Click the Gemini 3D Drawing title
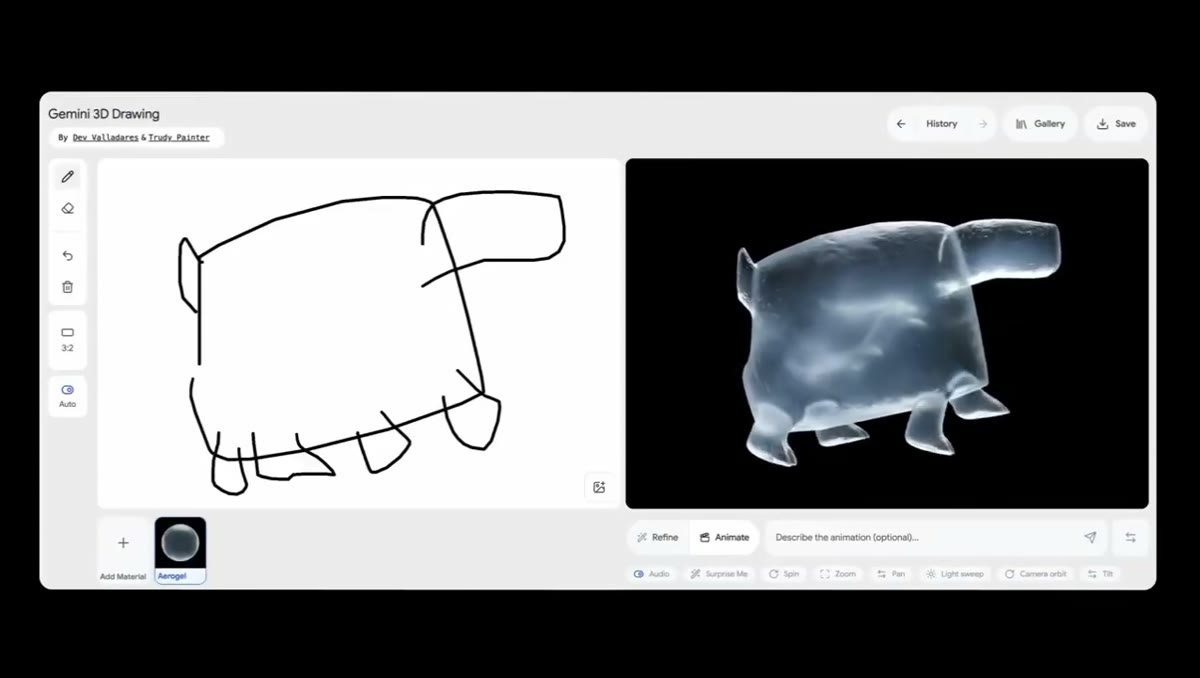The width and height of the screenshot is (1200, 678). coord(104,114)
